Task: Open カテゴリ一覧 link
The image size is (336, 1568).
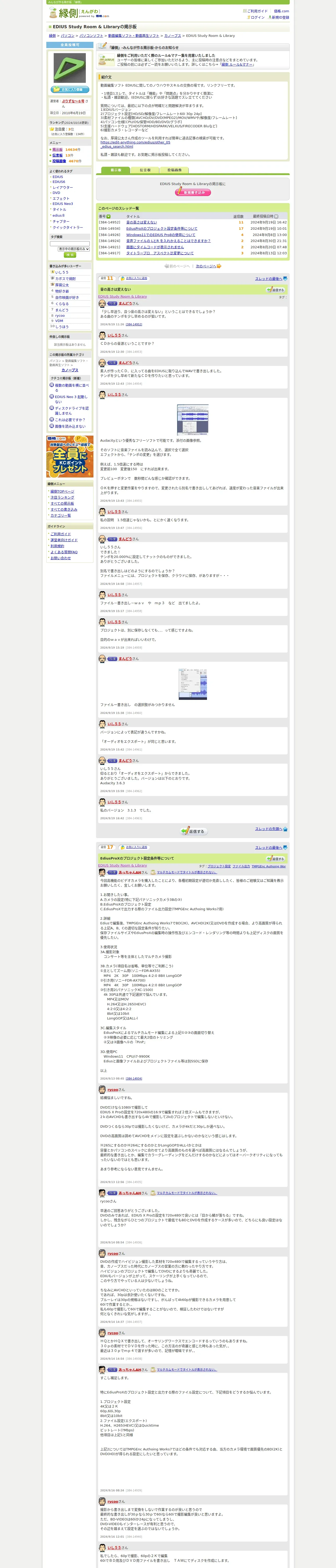Action: coord(60,516)
